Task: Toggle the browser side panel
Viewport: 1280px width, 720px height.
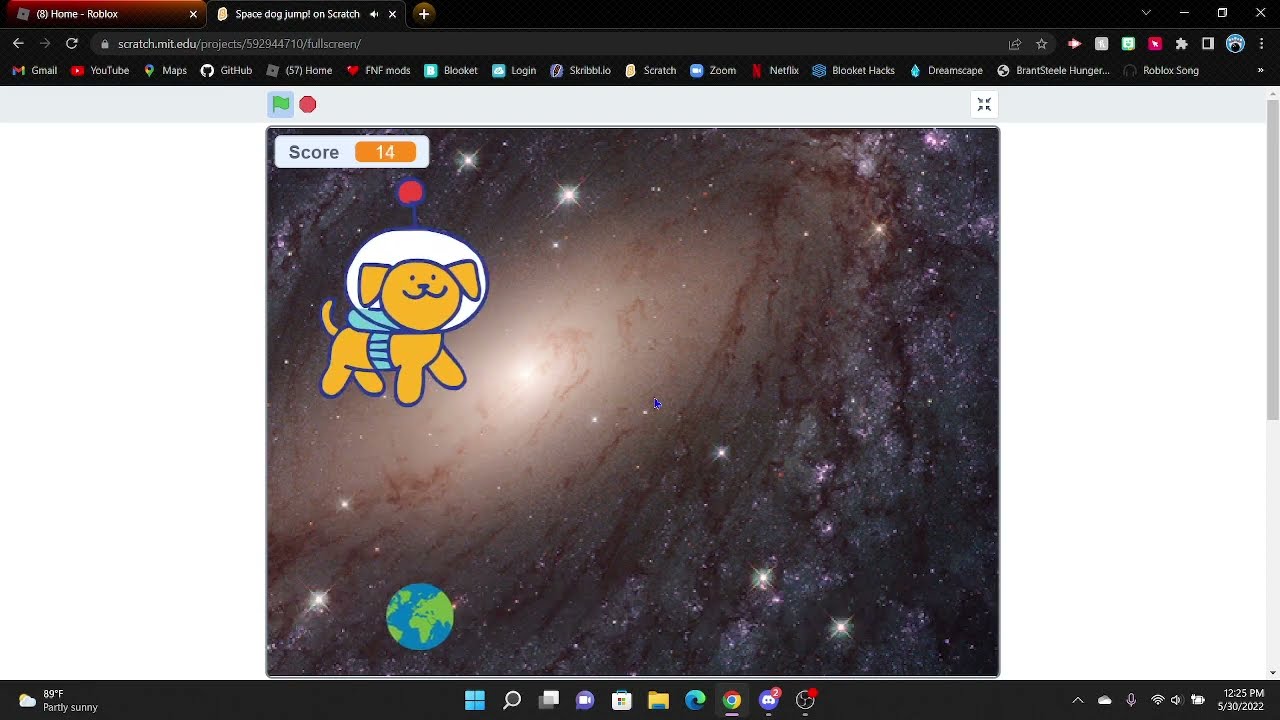Action: coord(1208,44)
